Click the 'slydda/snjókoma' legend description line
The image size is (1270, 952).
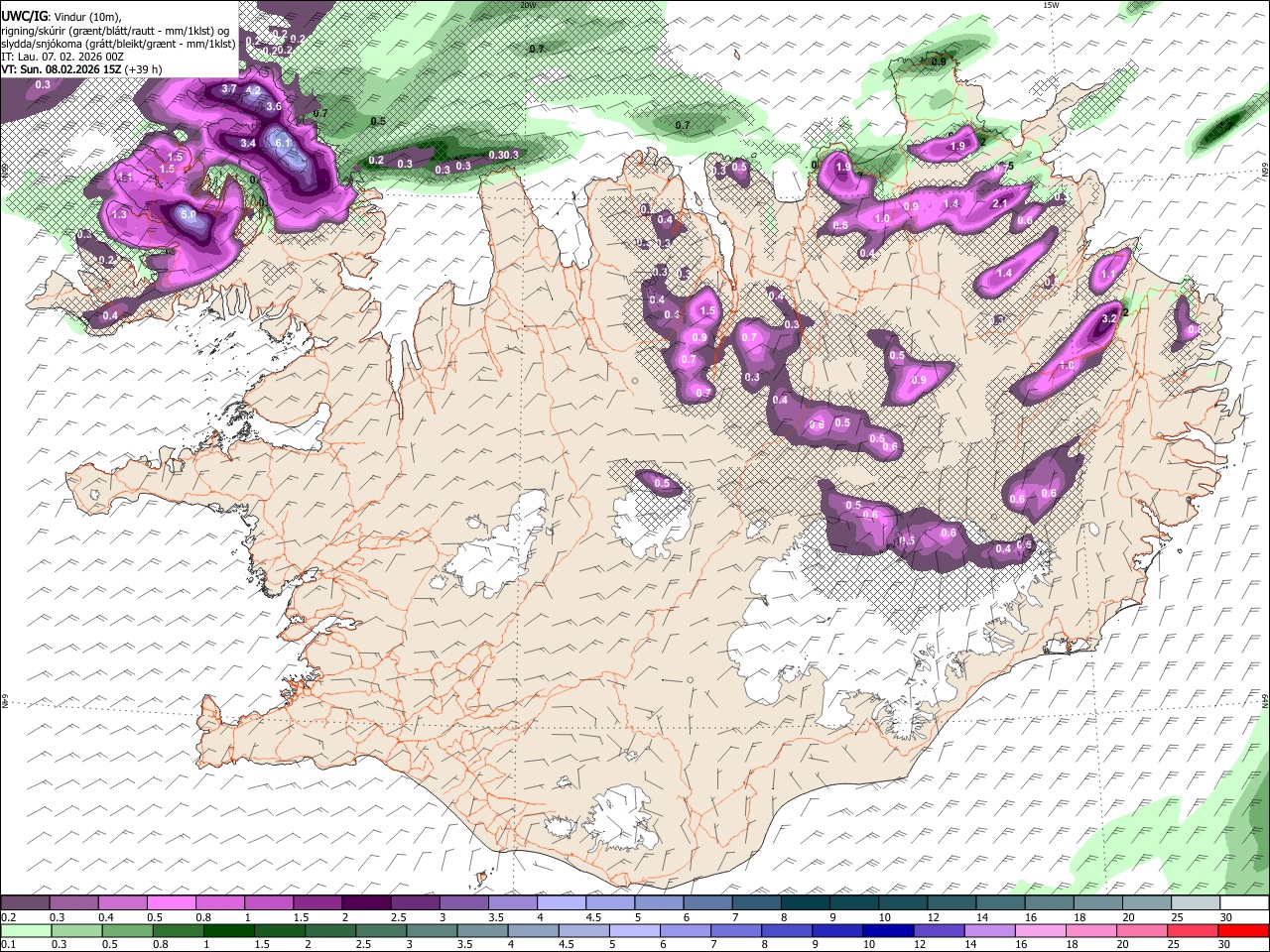[118, 44]
